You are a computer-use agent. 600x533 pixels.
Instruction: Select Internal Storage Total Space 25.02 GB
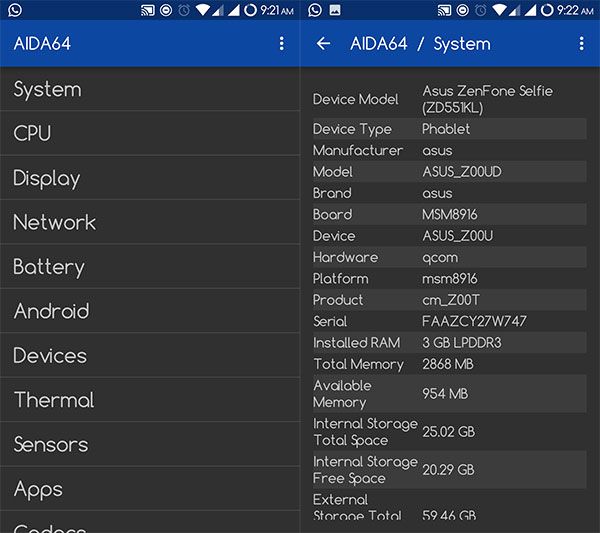click(450, 432)
